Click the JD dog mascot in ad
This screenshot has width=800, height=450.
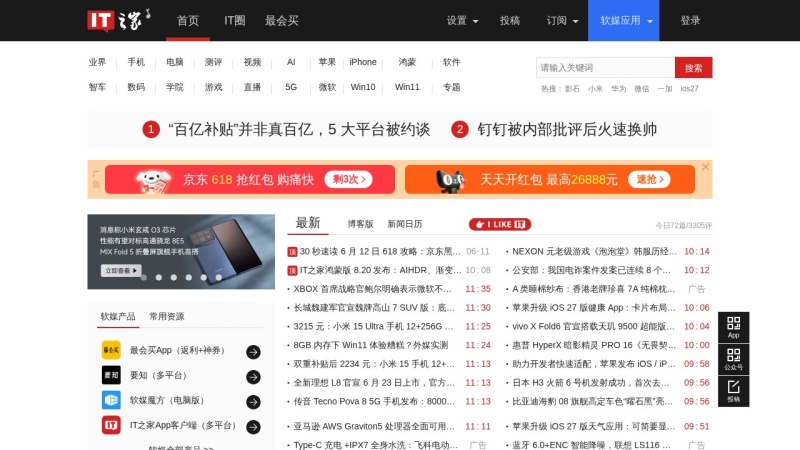click(x=153, y=181)
